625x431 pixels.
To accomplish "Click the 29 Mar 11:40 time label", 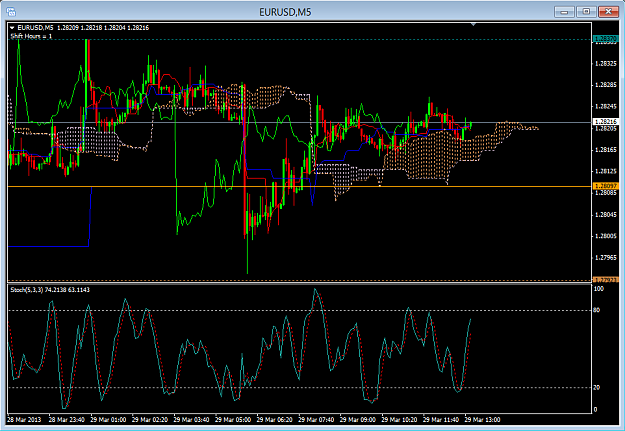I will (x=440, y=420).
